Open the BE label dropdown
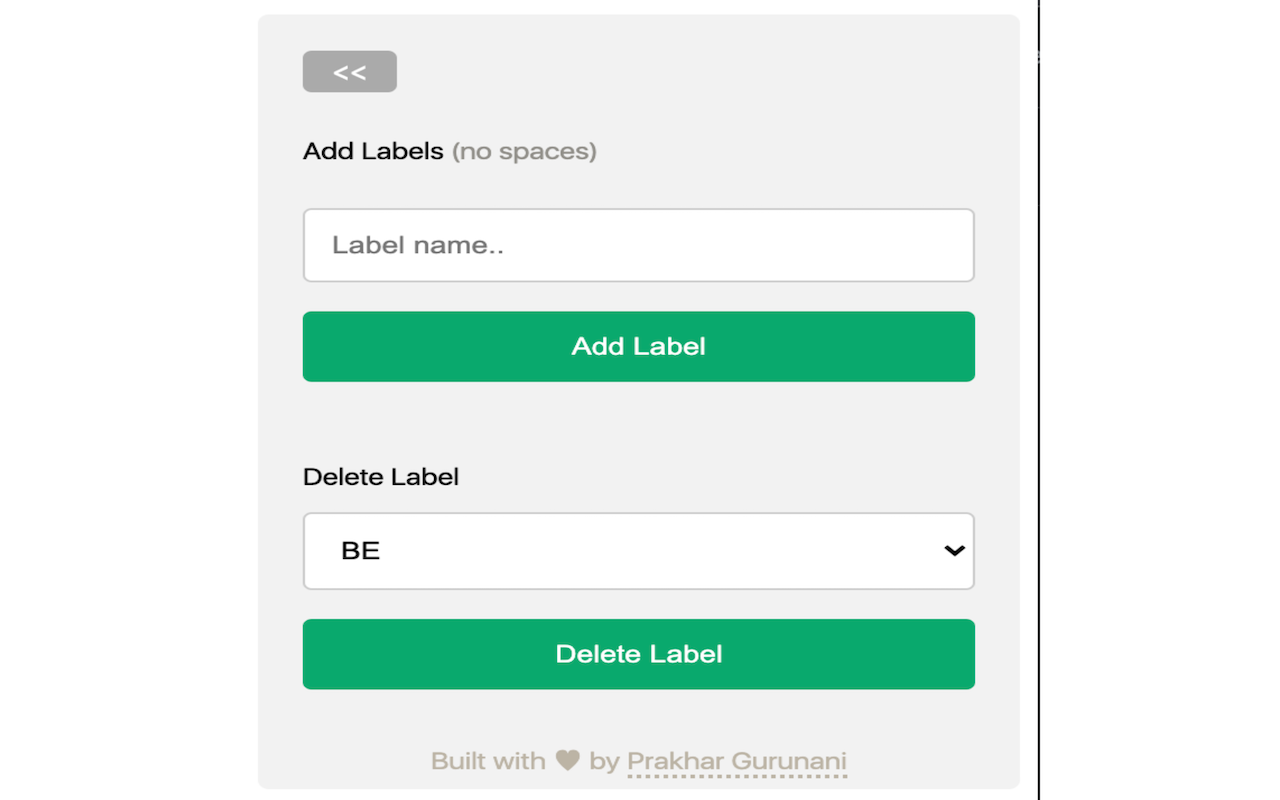 point(638,551)
